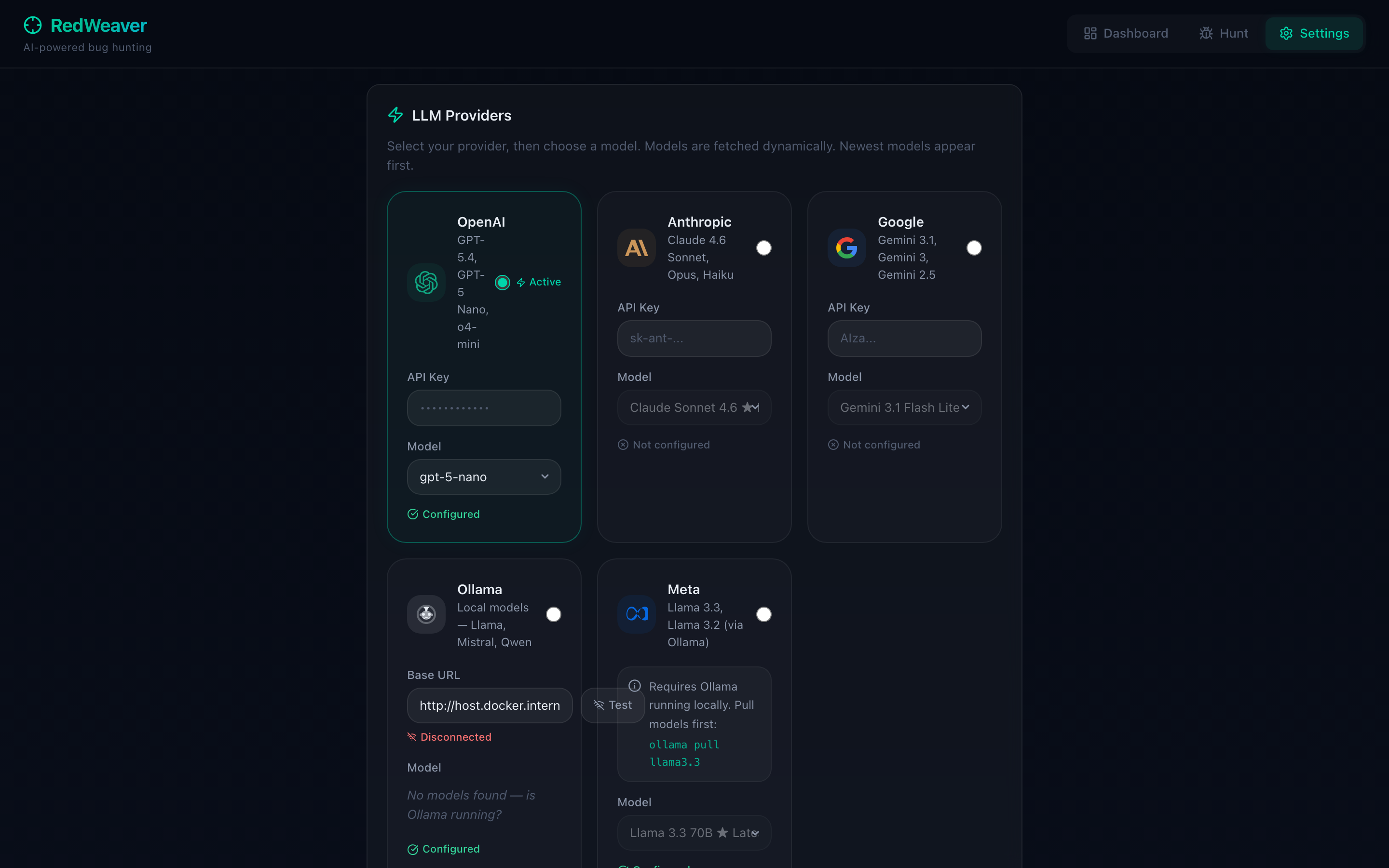The image size is (1389, 868).
Task: Go to the Dashboard tab
Action: (x=1126, y=33)
